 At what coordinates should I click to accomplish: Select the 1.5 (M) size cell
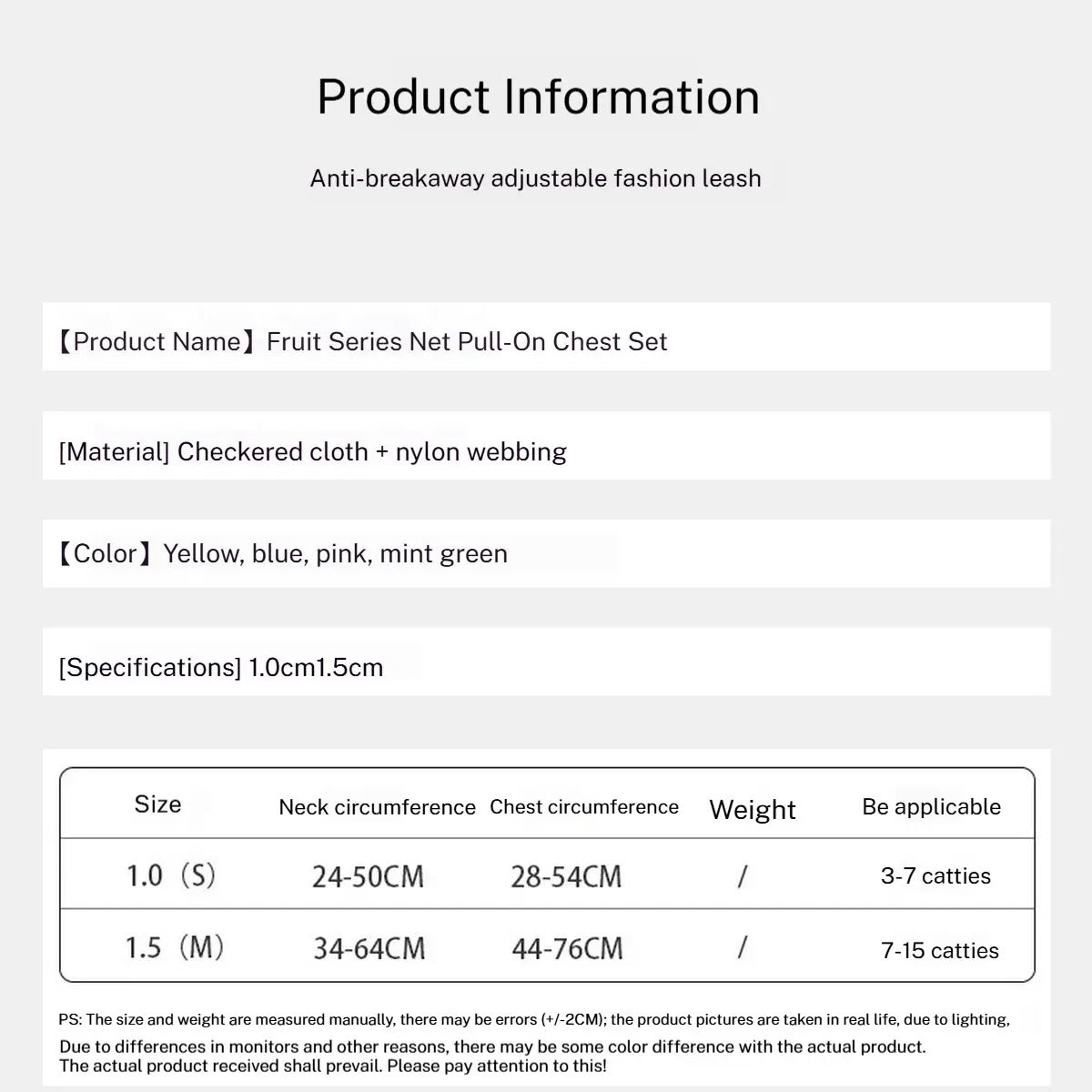pos(174,947)
